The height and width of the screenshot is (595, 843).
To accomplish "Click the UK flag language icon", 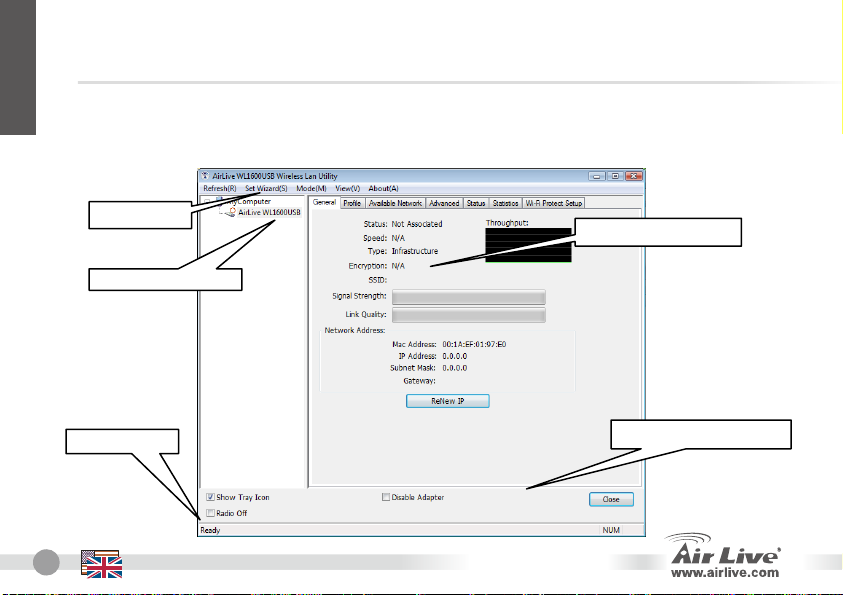I will pos(102,565).
